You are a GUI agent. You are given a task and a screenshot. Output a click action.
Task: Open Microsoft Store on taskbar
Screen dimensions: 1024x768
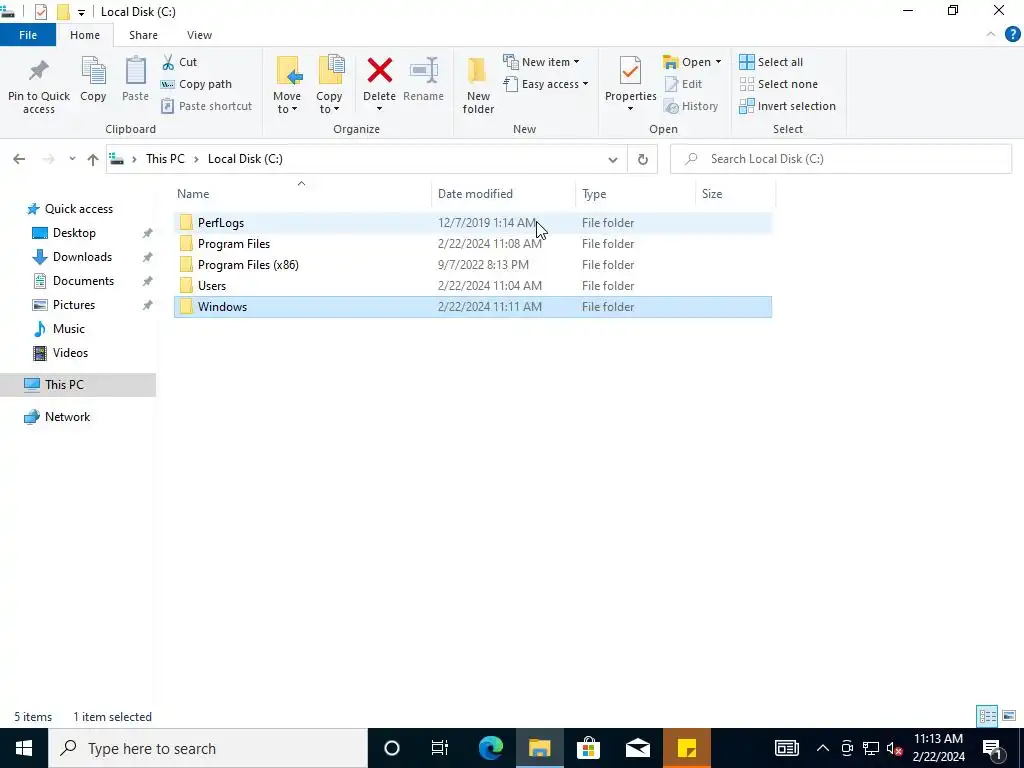coord(588,748)
